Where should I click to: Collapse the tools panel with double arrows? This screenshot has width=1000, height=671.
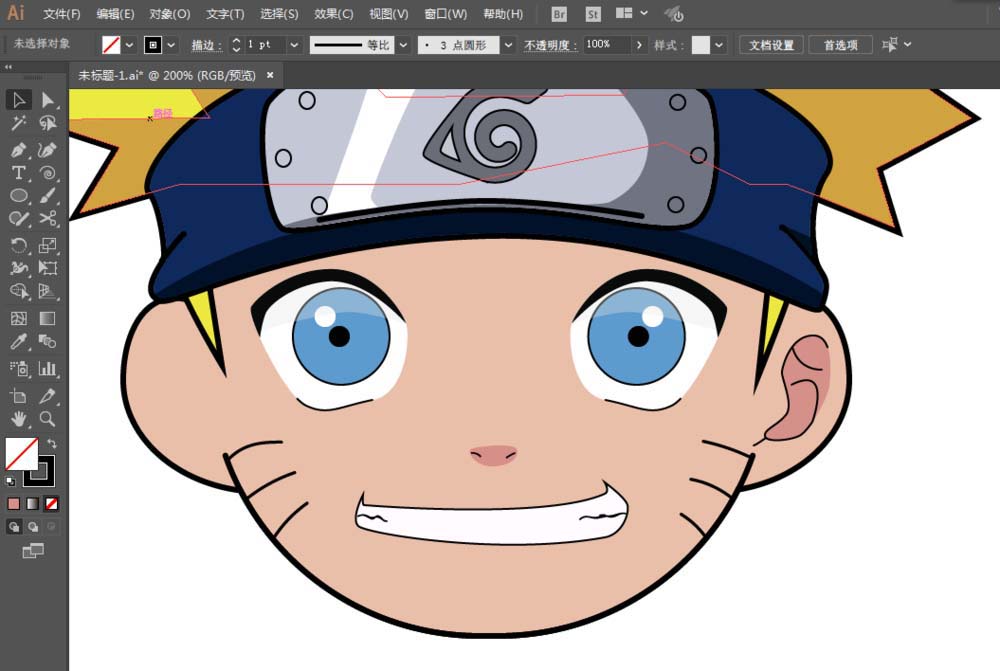click(8, 67)
